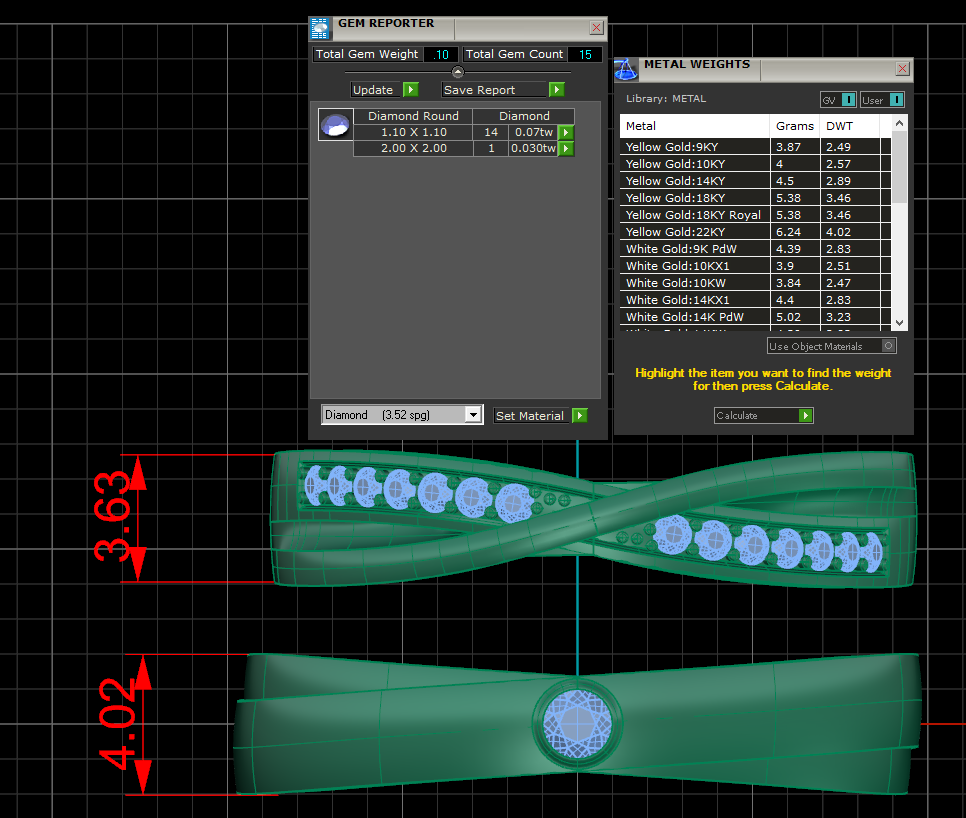Click the Metal Weights scale icon
Screen dimensions: 966x818
tap(625, 69)
